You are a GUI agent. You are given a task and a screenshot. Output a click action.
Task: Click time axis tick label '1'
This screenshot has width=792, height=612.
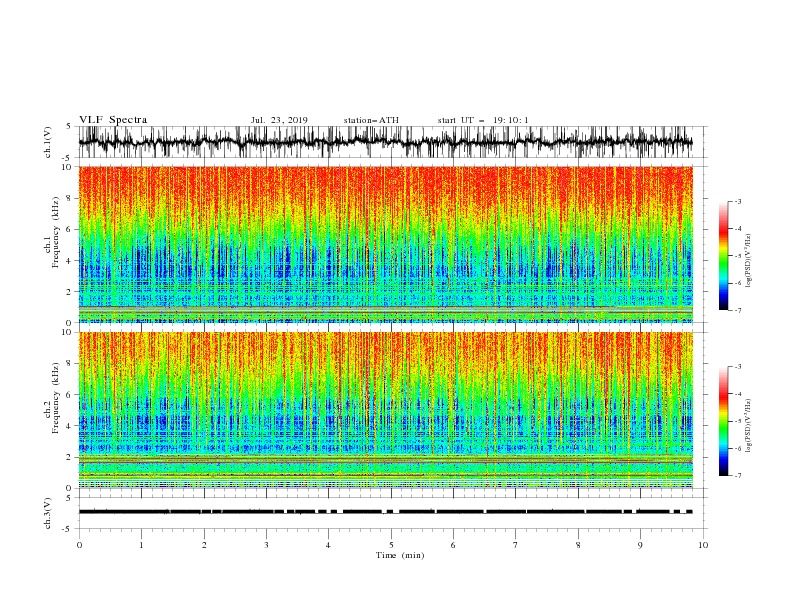[x=141, y=545]
